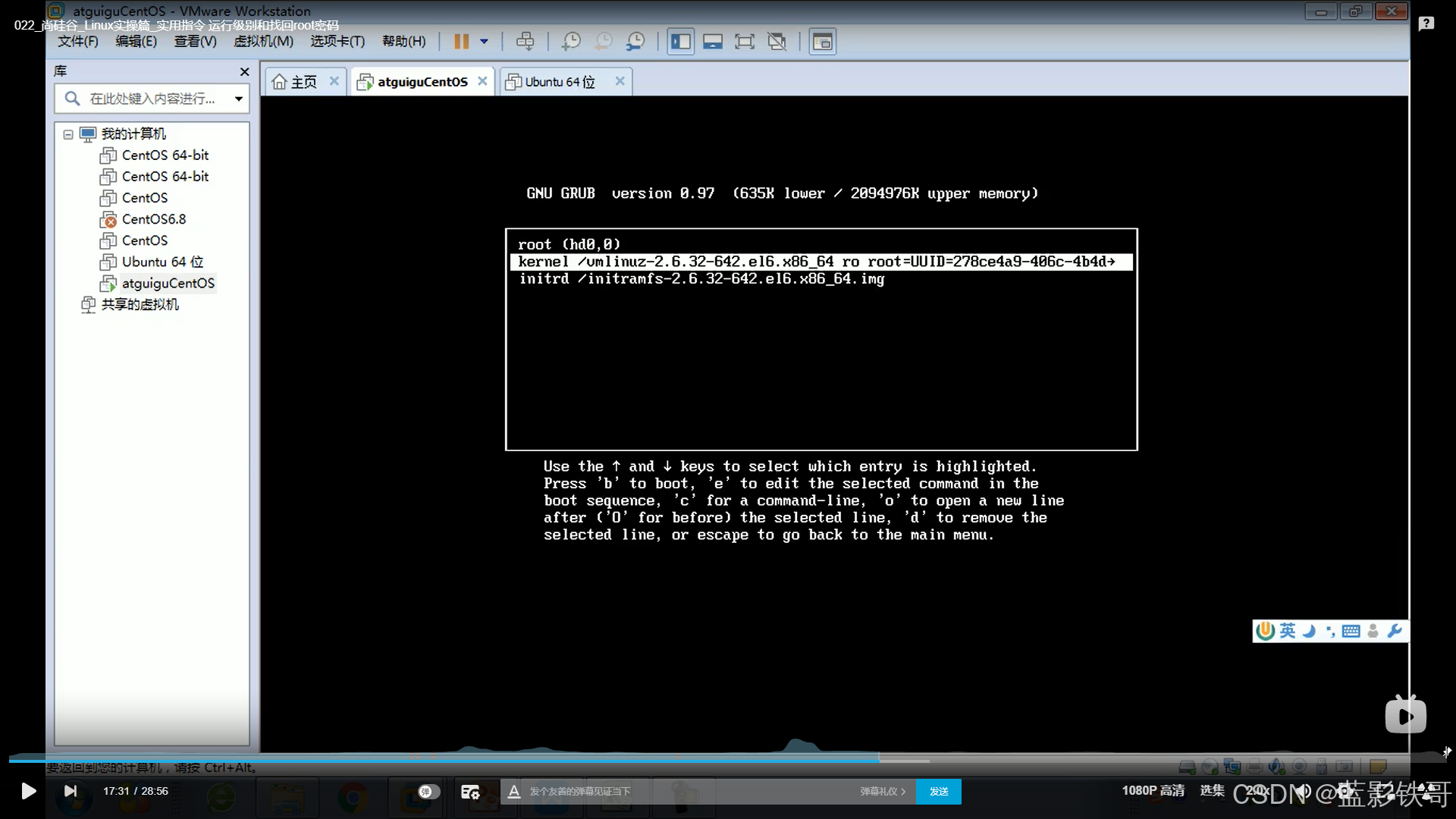1456x819 pixels.
Task: Enter full screen mode icon
Action: pos(745,42)
